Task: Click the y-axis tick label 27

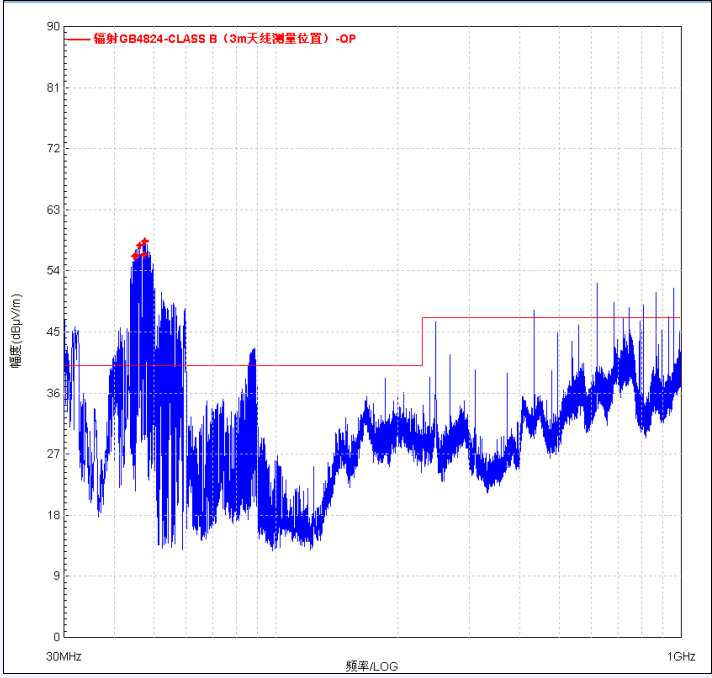Action: pos(53,454)
